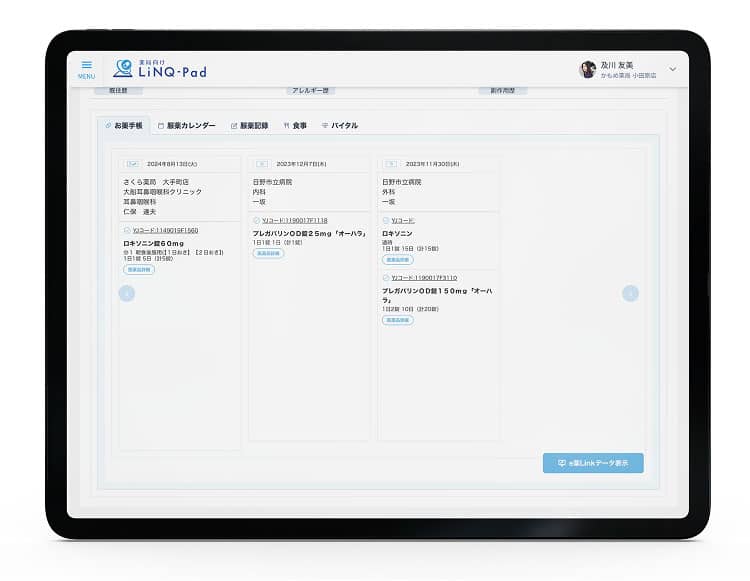Open the hamburger MENU icon
The height and width of the screenshot is (581, 750).
point(86,68)
